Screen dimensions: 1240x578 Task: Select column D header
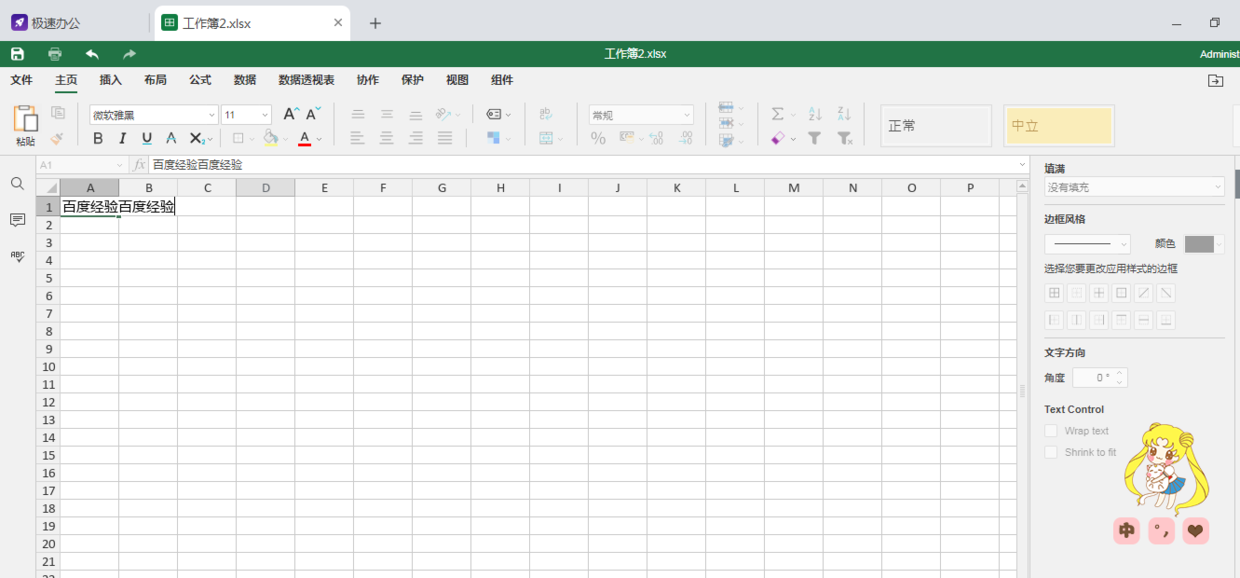click(266, 188)
